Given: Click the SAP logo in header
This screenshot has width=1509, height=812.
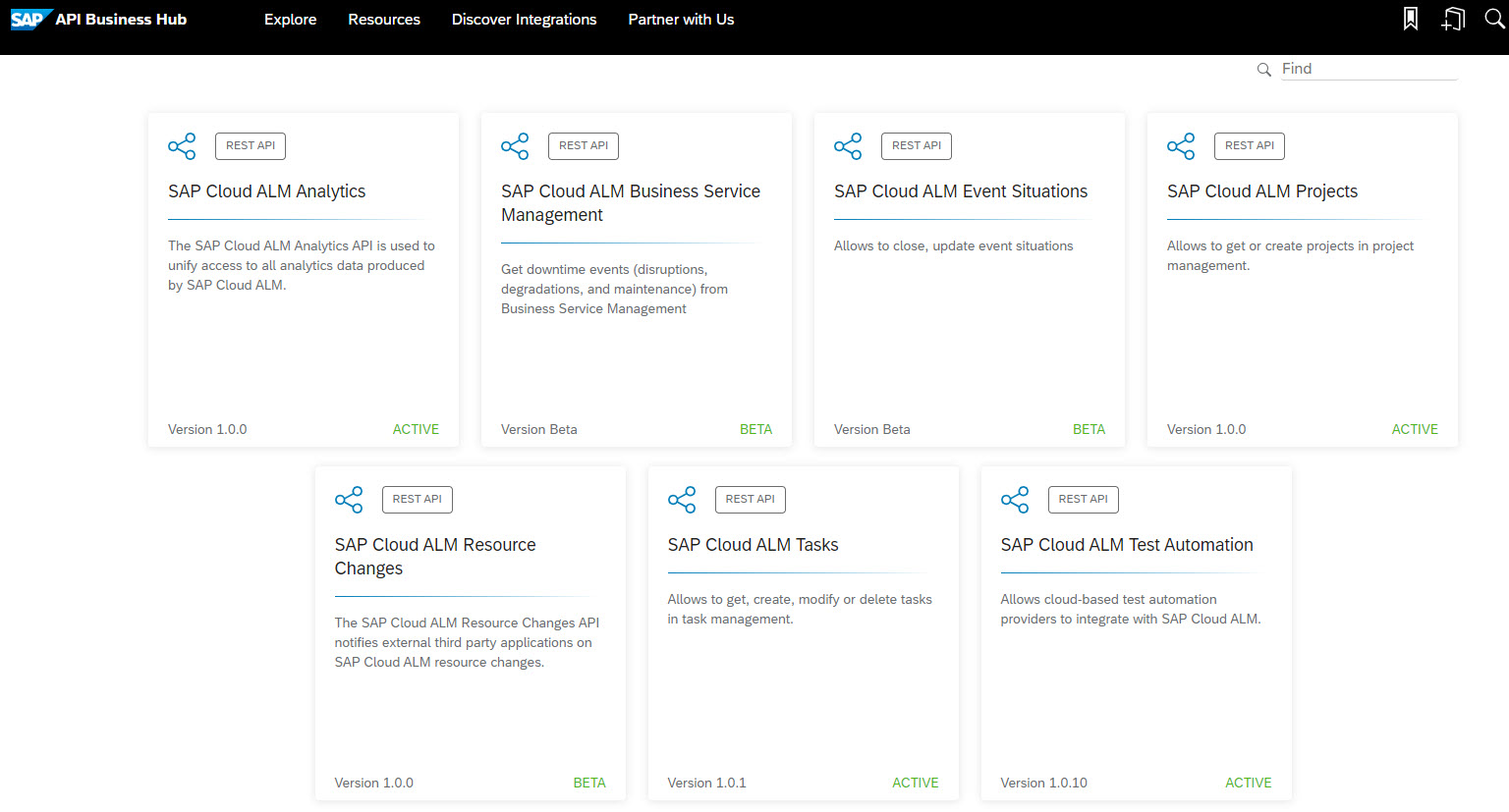Looking at the screenshot, I should pos(28,20).
